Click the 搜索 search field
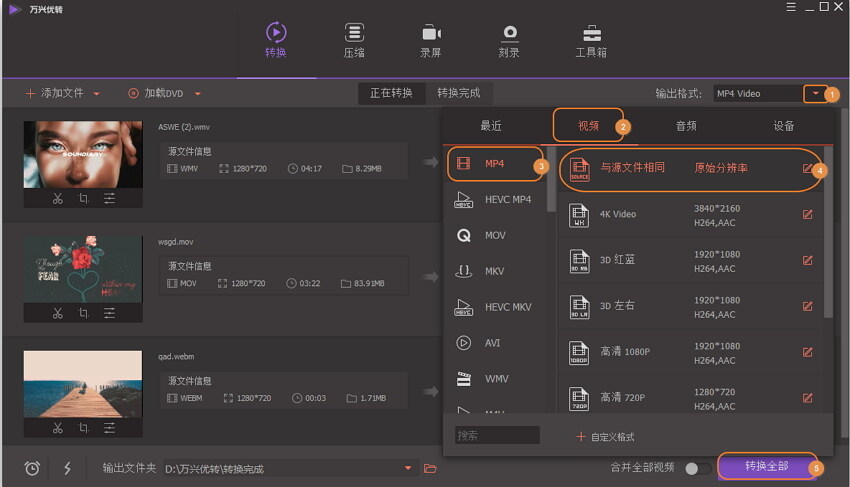The width and height of the screenshot is (850, 487). [x=497, y=436]
